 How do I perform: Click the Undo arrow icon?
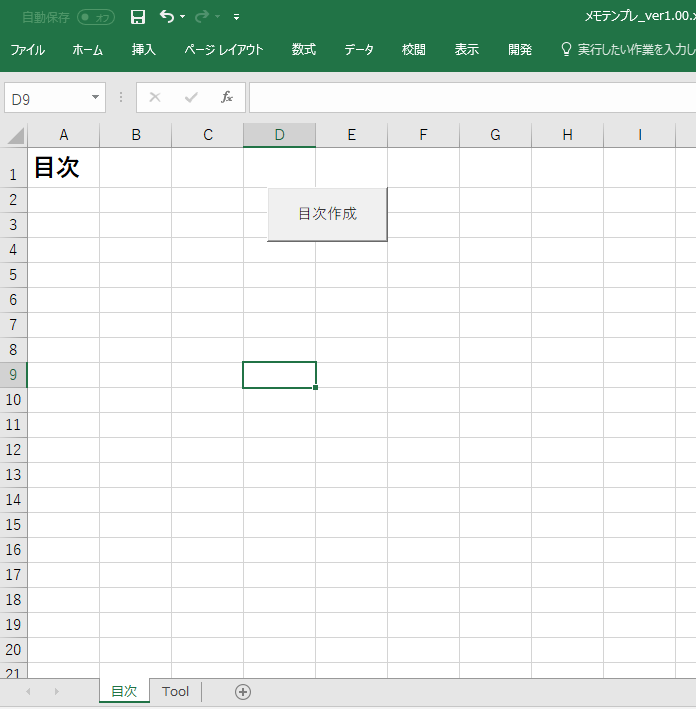tap(166, 17)
